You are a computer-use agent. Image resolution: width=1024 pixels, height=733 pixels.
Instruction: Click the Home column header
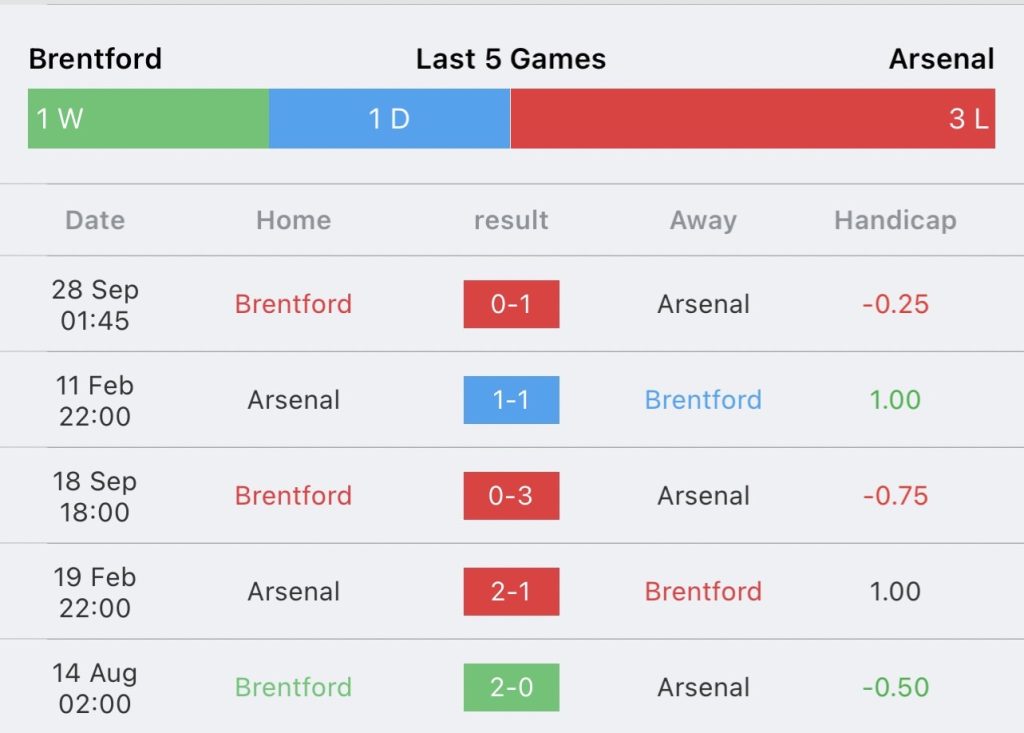tap(293, 220)
